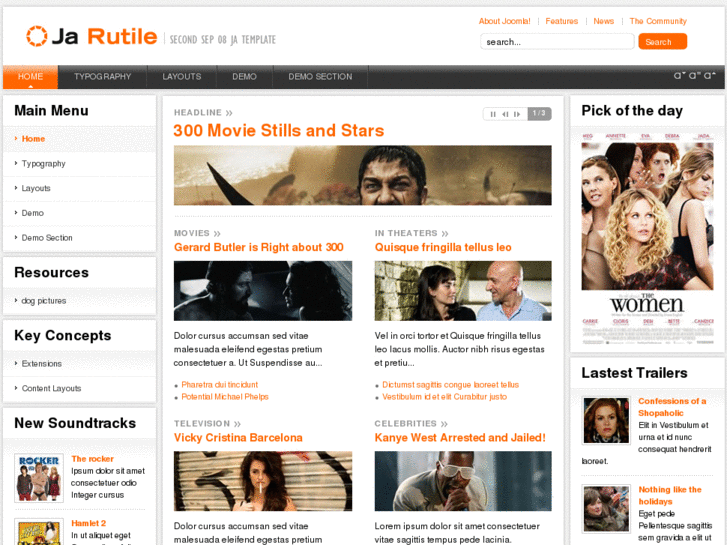Viewport: 727px width, 545px height.
Task: Click Nothing like the holidays thumbnail
Action: coord(606,508)
